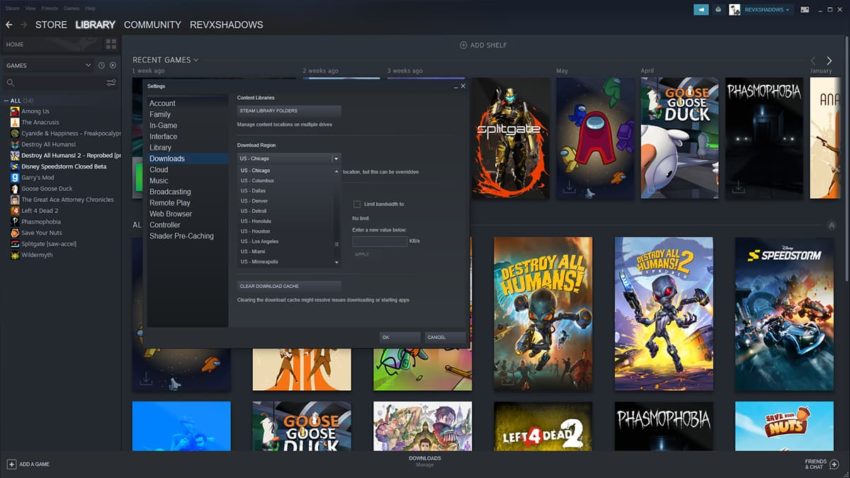Enter Big Picture mode icon

click(x=805, y=10)
